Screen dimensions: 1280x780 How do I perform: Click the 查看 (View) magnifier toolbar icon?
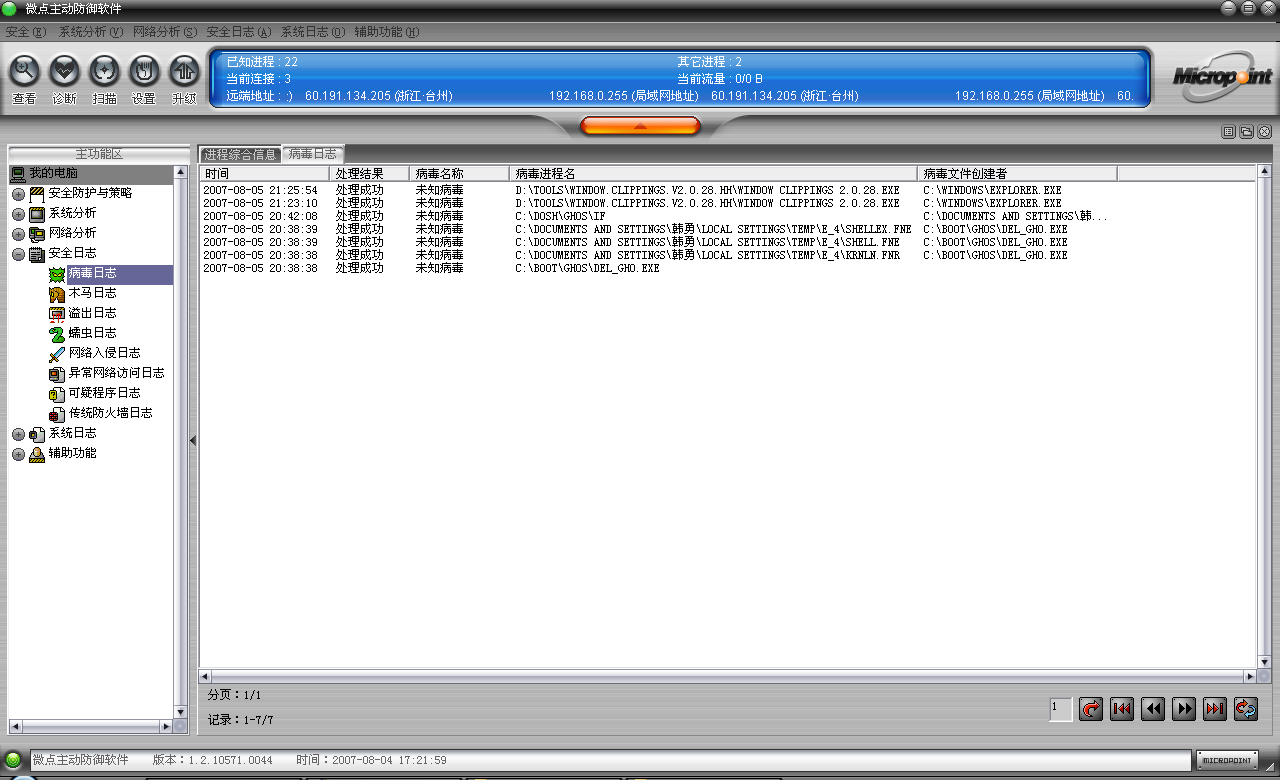24,71
